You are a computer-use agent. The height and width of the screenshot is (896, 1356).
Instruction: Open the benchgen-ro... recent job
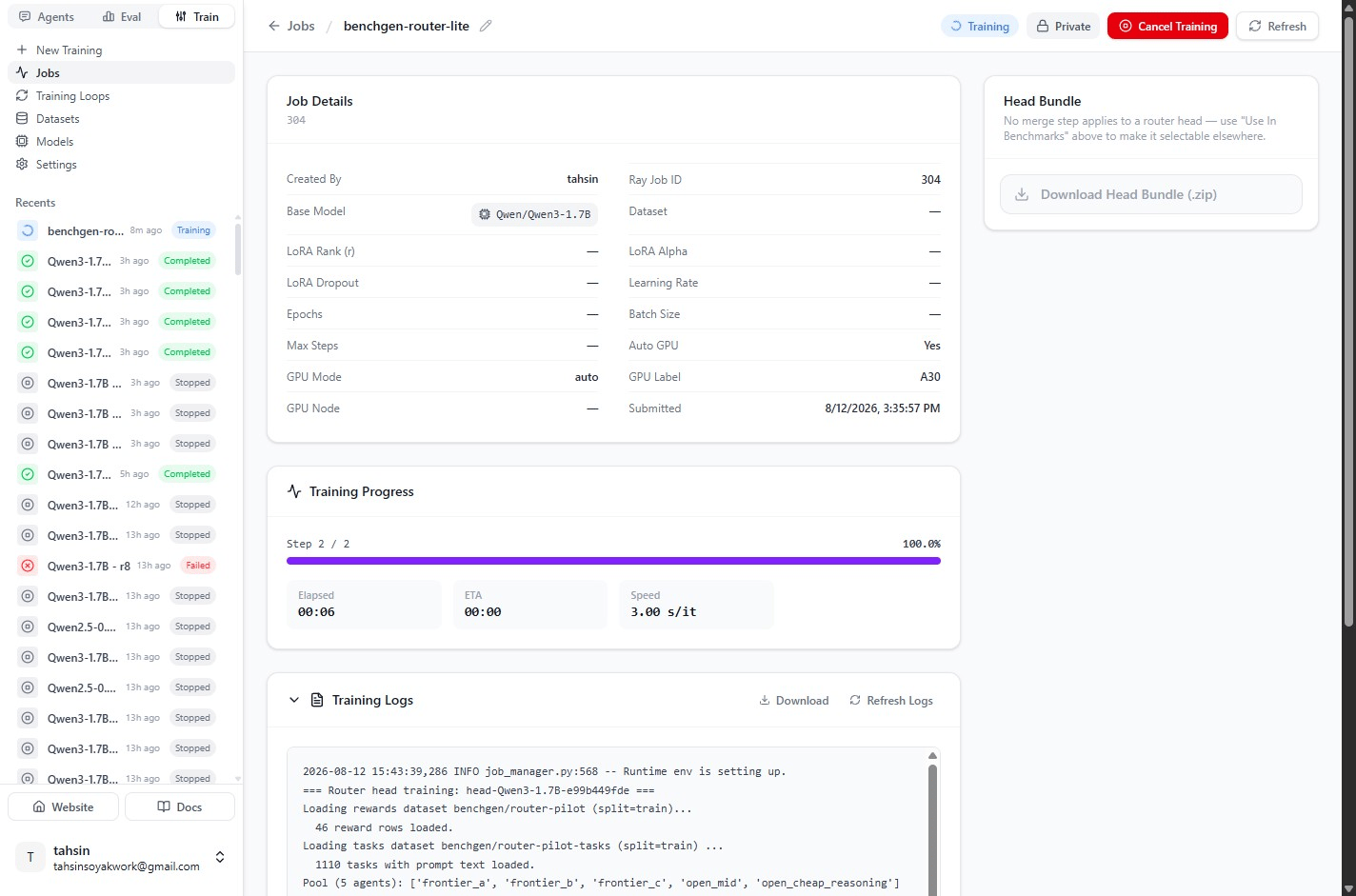(122, 230)
